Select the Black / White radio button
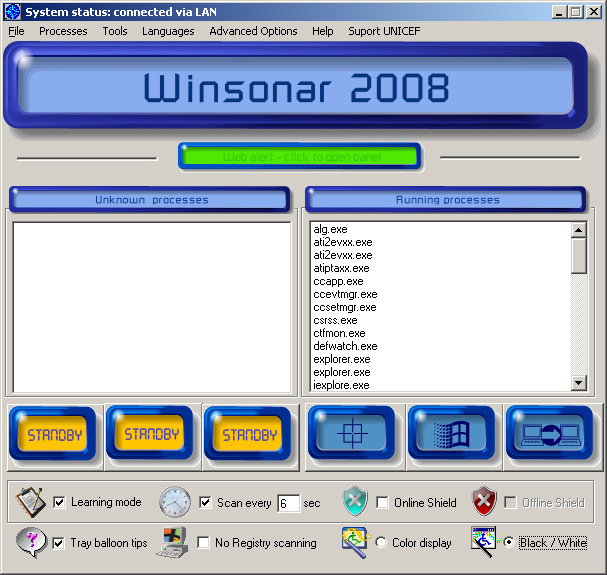Viewport: 607px width, 575px height. coord(509,542)
